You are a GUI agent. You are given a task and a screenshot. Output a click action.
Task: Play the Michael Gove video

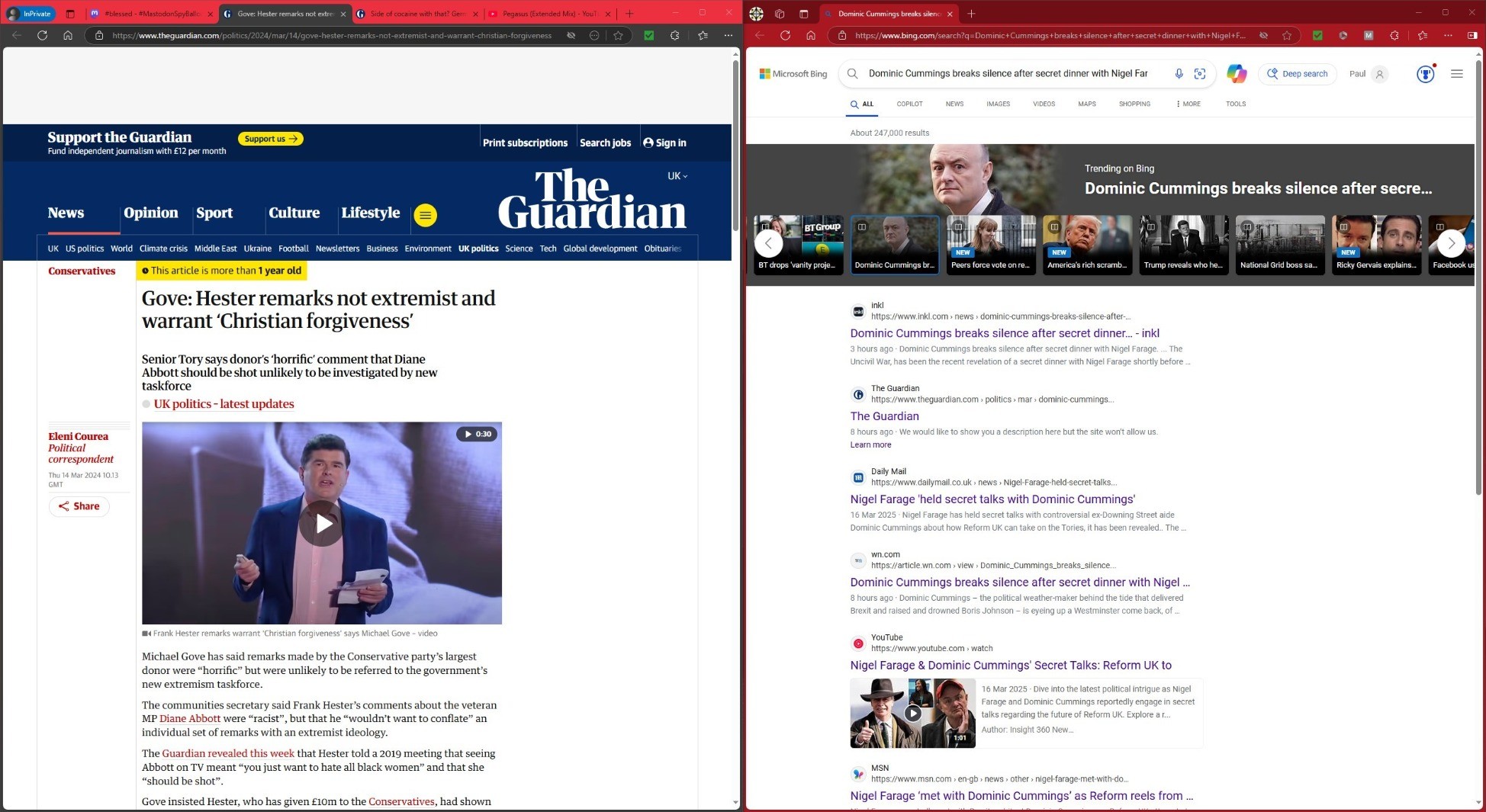322,524
